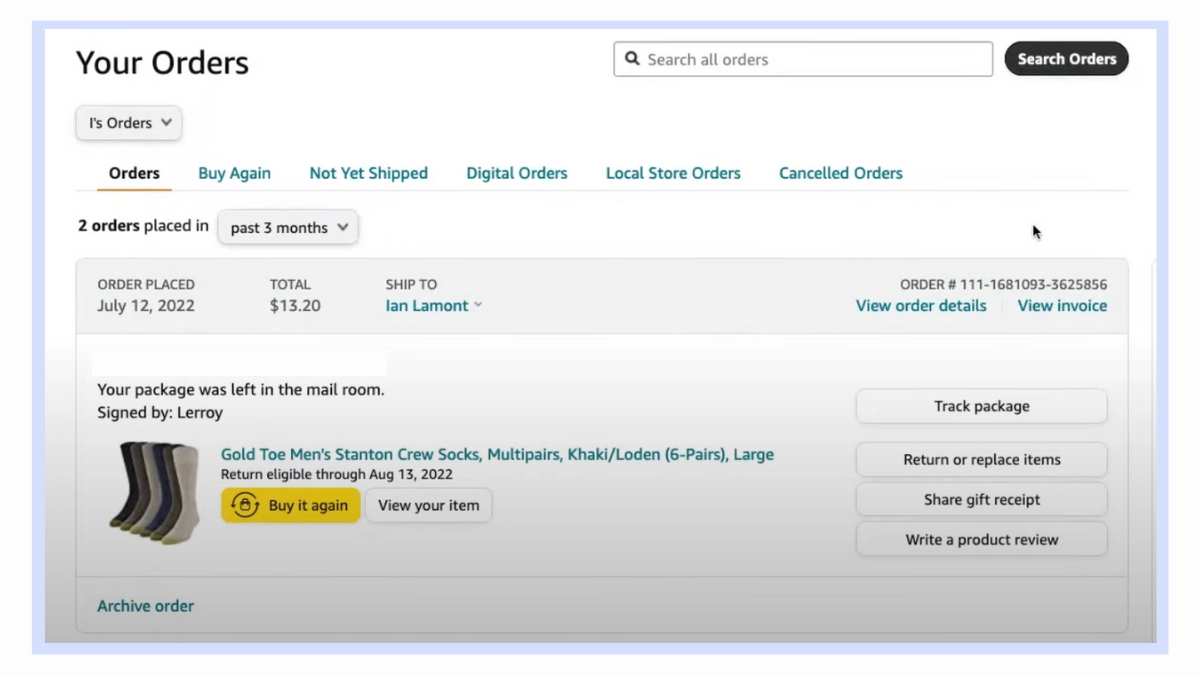Open the past 3 months dropdown
The width and height of the screenshot is (1200, 675).
click(x=288, y=227)
